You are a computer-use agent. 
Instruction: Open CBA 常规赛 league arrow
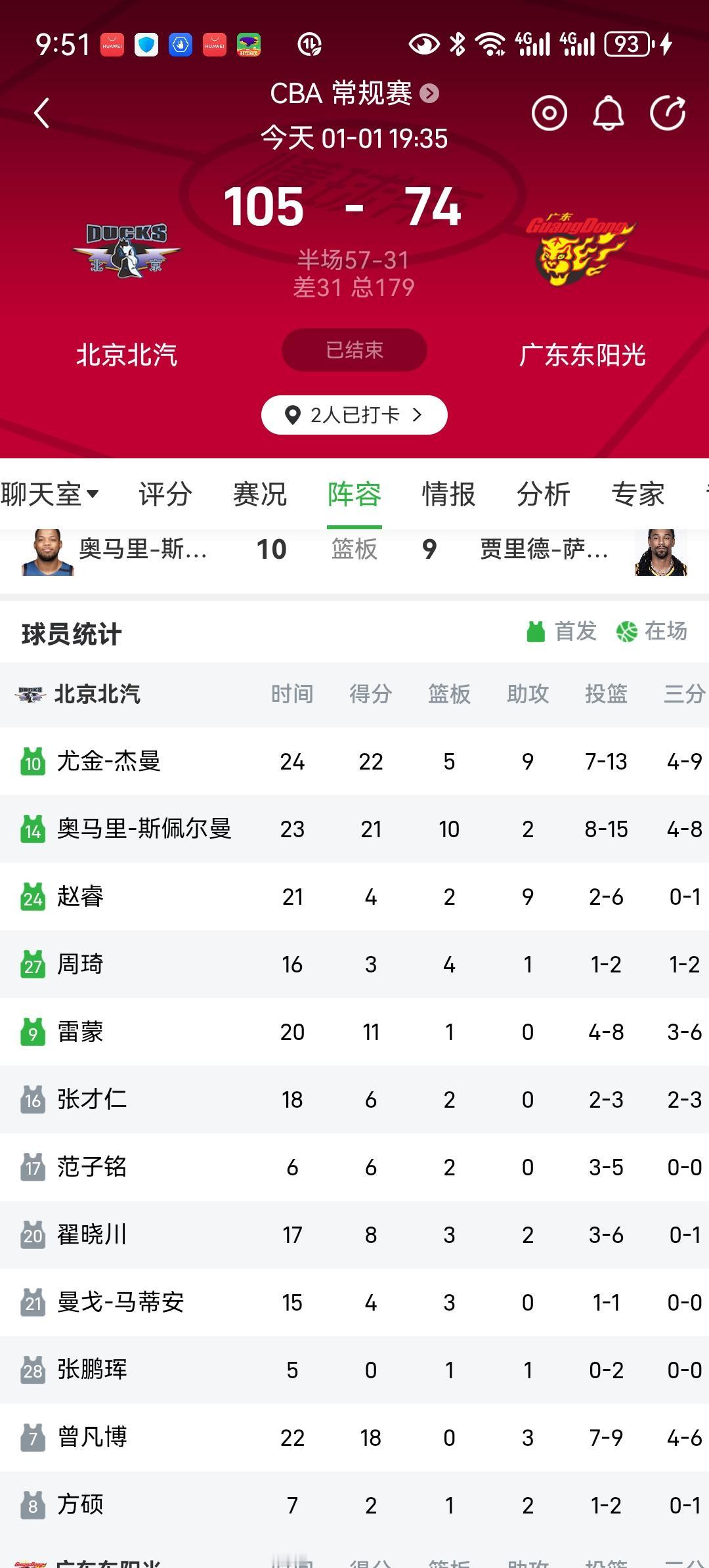tap(429, 93)
